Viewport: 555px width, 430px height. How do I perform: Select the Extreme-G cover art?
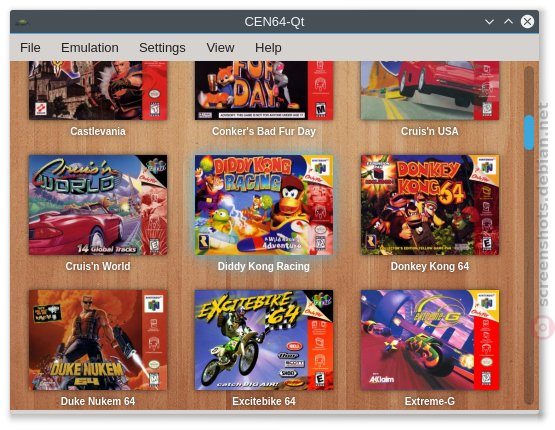point(430,340)
